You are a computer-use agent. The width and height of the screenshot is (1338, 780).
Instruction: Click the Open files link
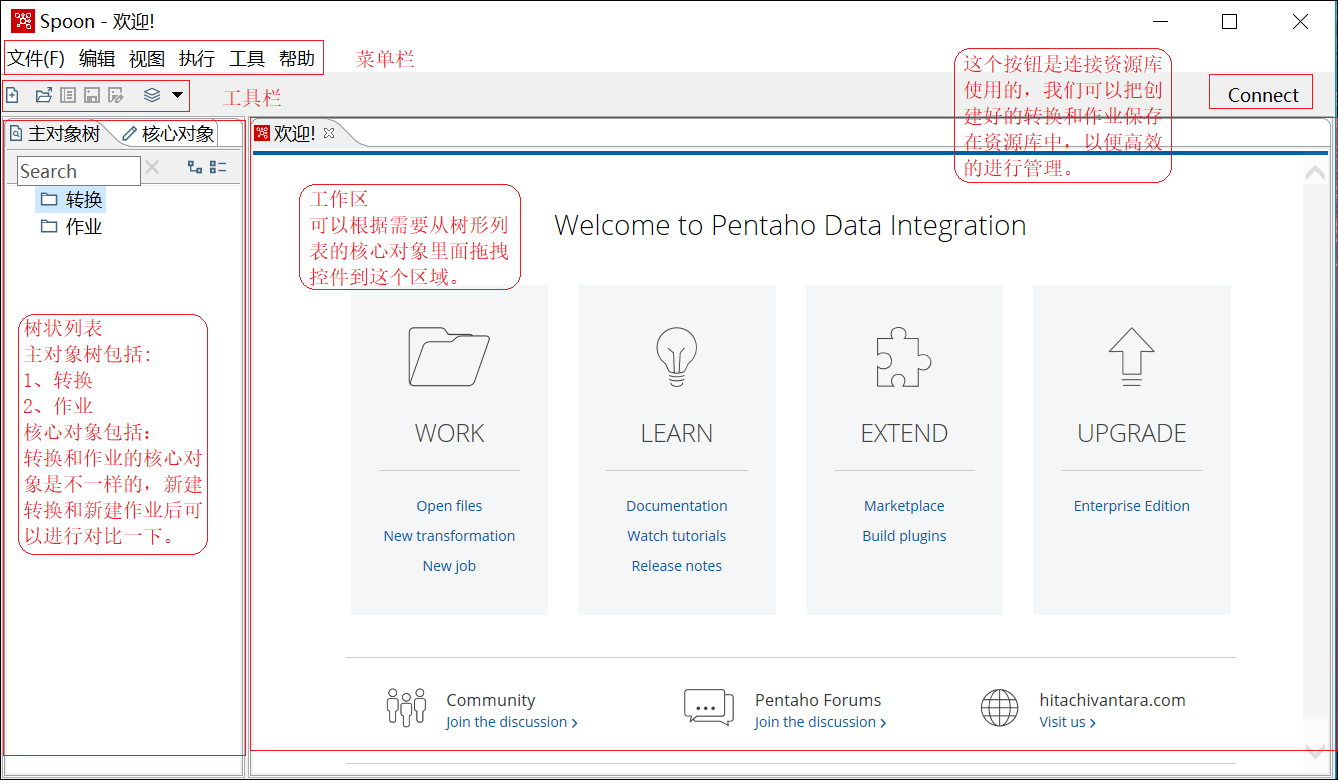[x=449, y=506]
